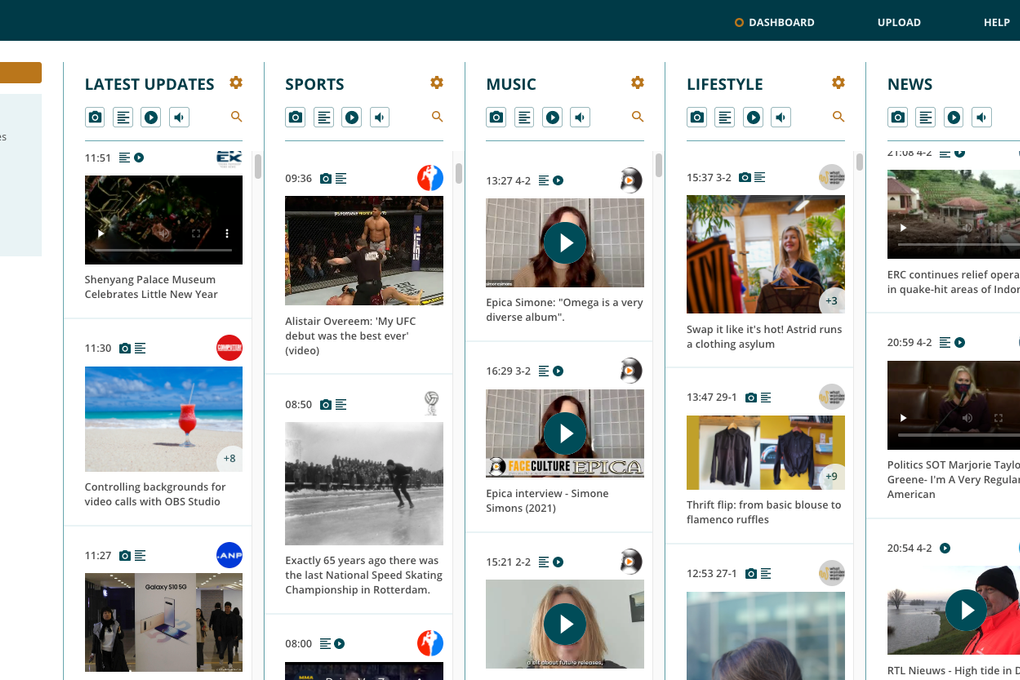1020x680 pixels.
Task: Open the Upload menu item
Action: pos(899,22)
